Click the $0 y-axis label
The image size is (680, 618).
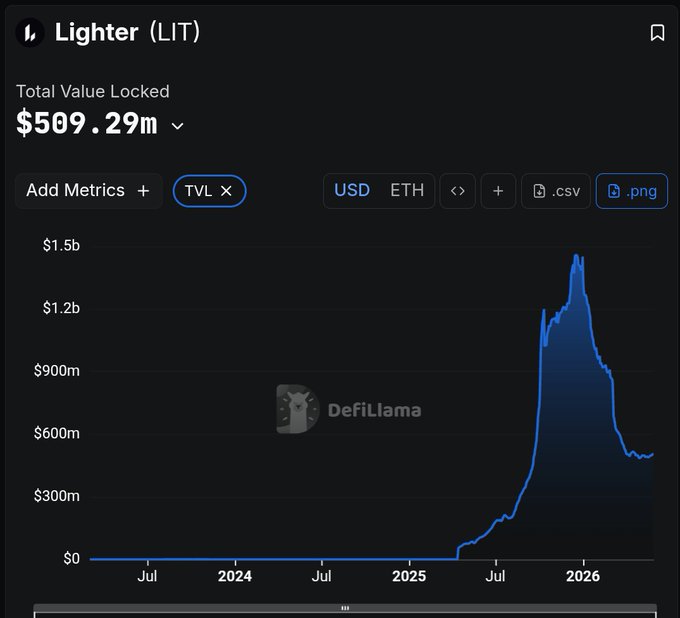point(72,558)
